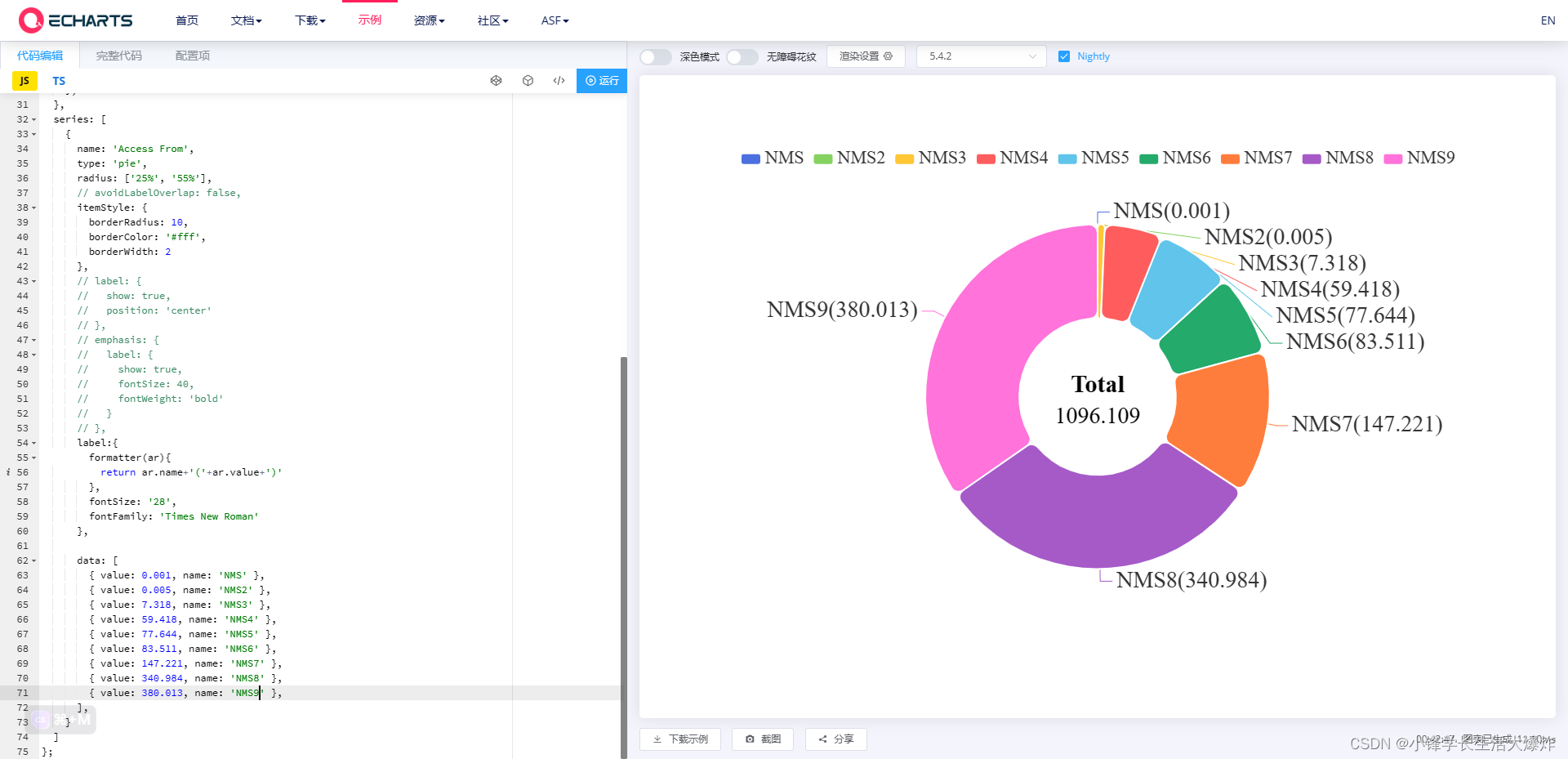This screenshot has width=1568, height=759.
Task: Toggle the 无障碍花纹 pattern switch
Action: pos(742,56)
